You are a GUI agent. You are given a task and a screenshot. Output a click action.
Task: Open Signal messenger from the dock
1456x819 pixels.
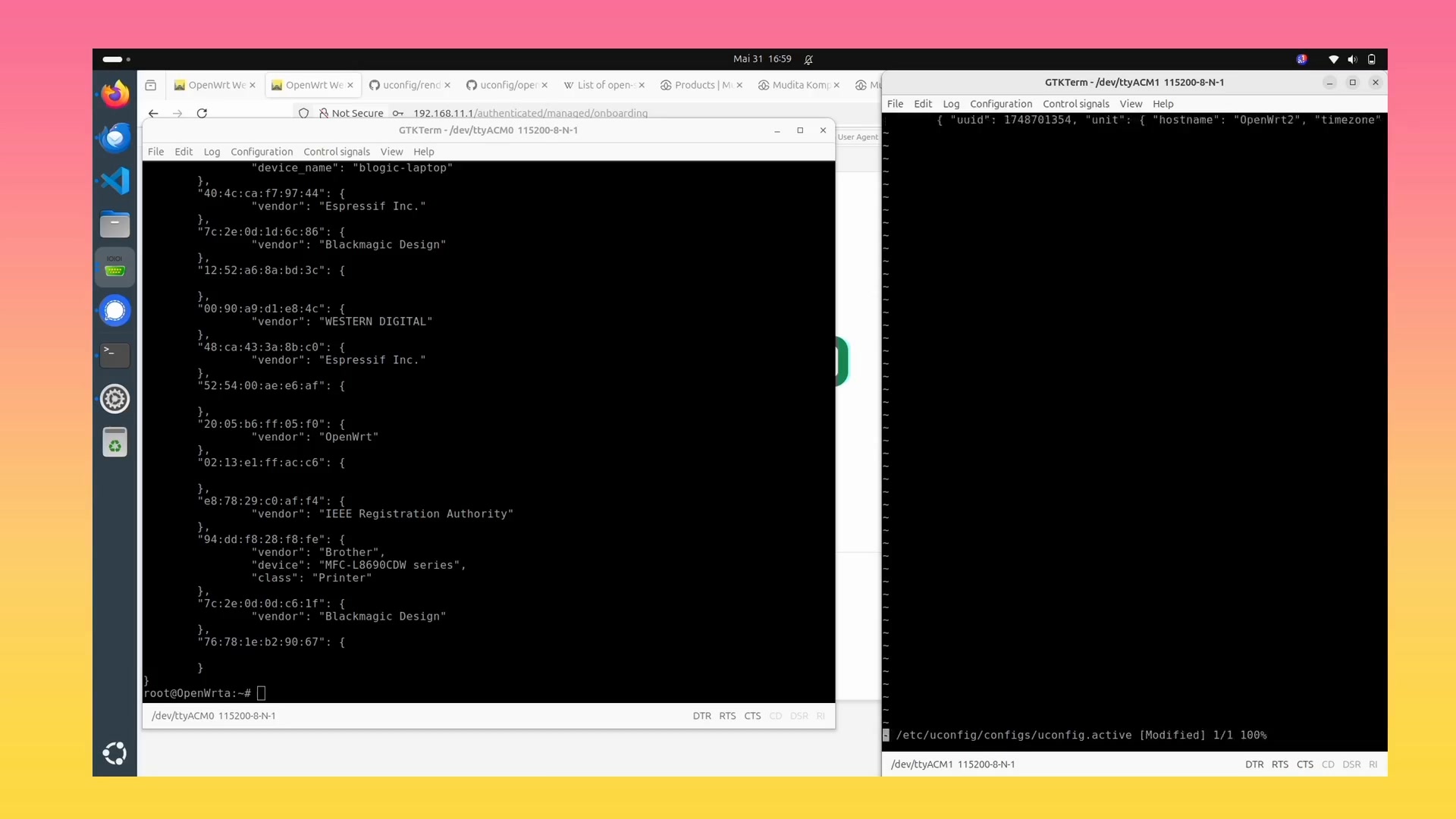[x=115, y=311]
